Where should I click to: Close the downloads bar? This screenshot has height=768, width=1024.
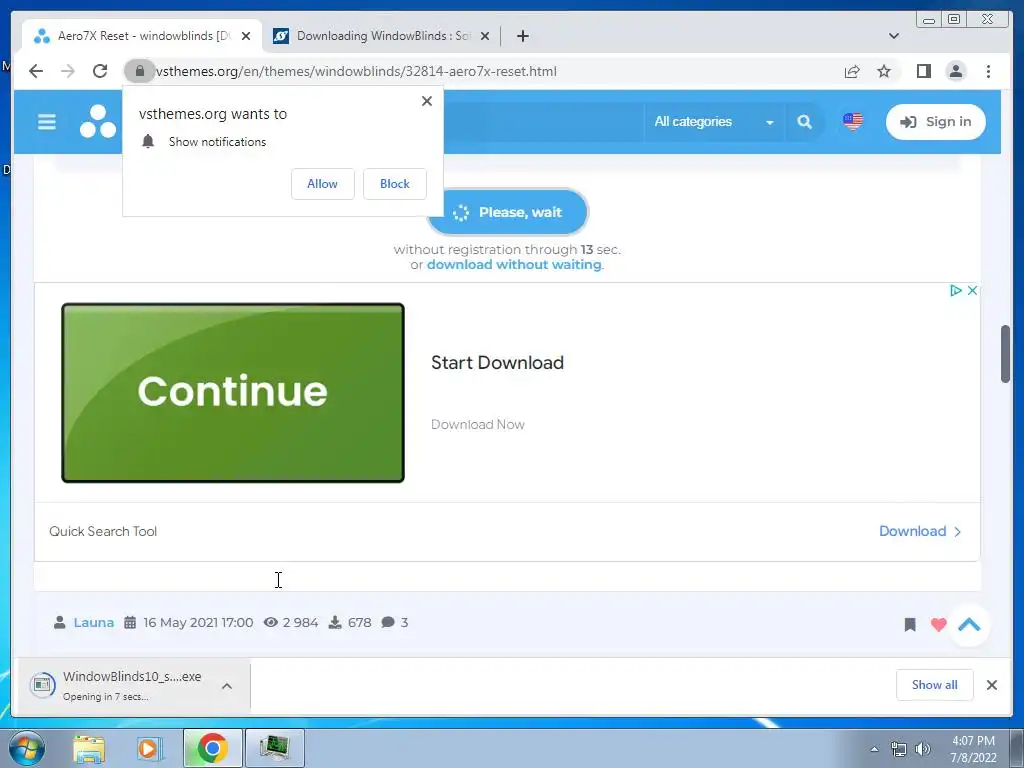pos(991,685)
